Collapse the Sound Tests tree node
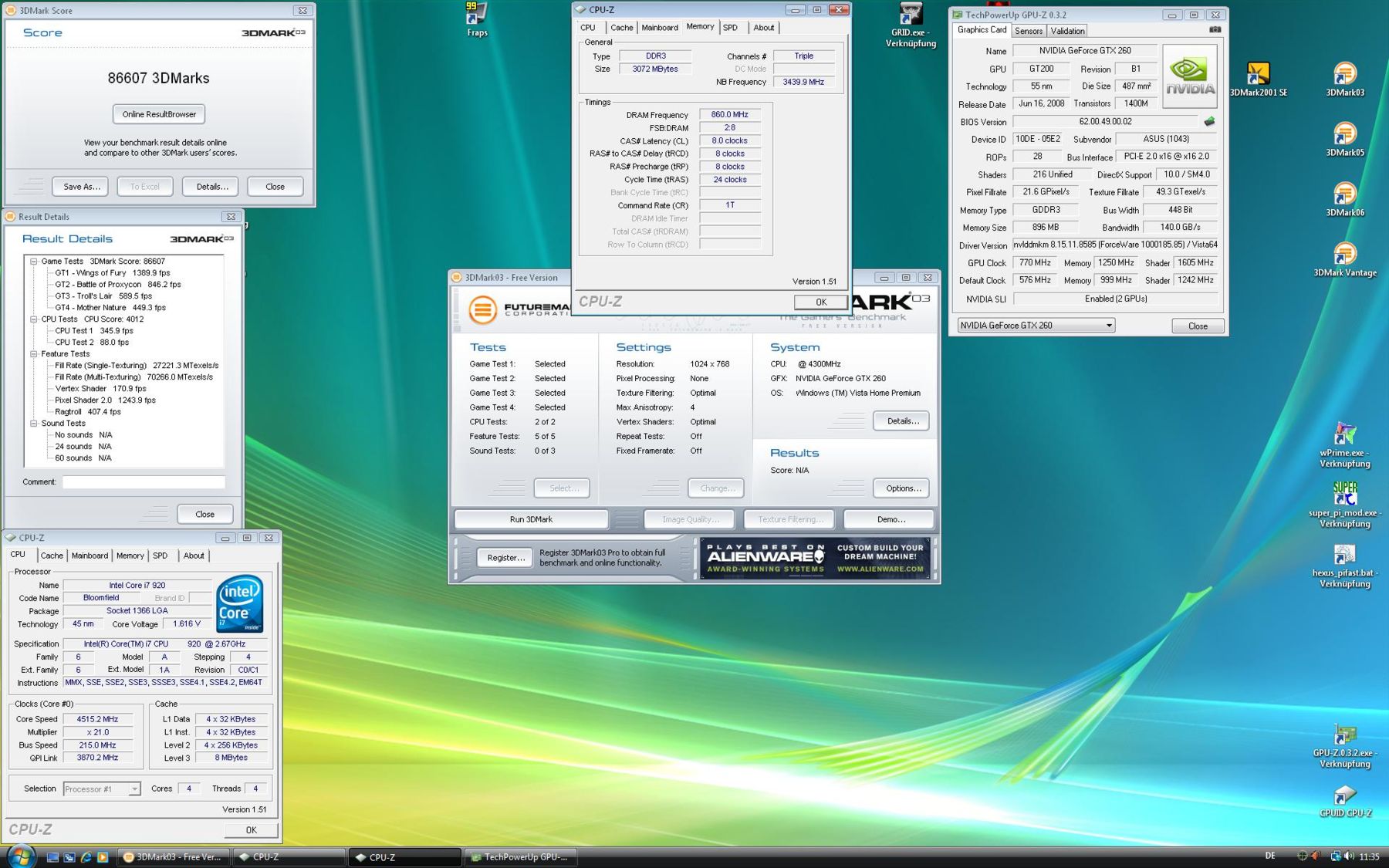Screen dimensions: 1389x868 [34, 424]
